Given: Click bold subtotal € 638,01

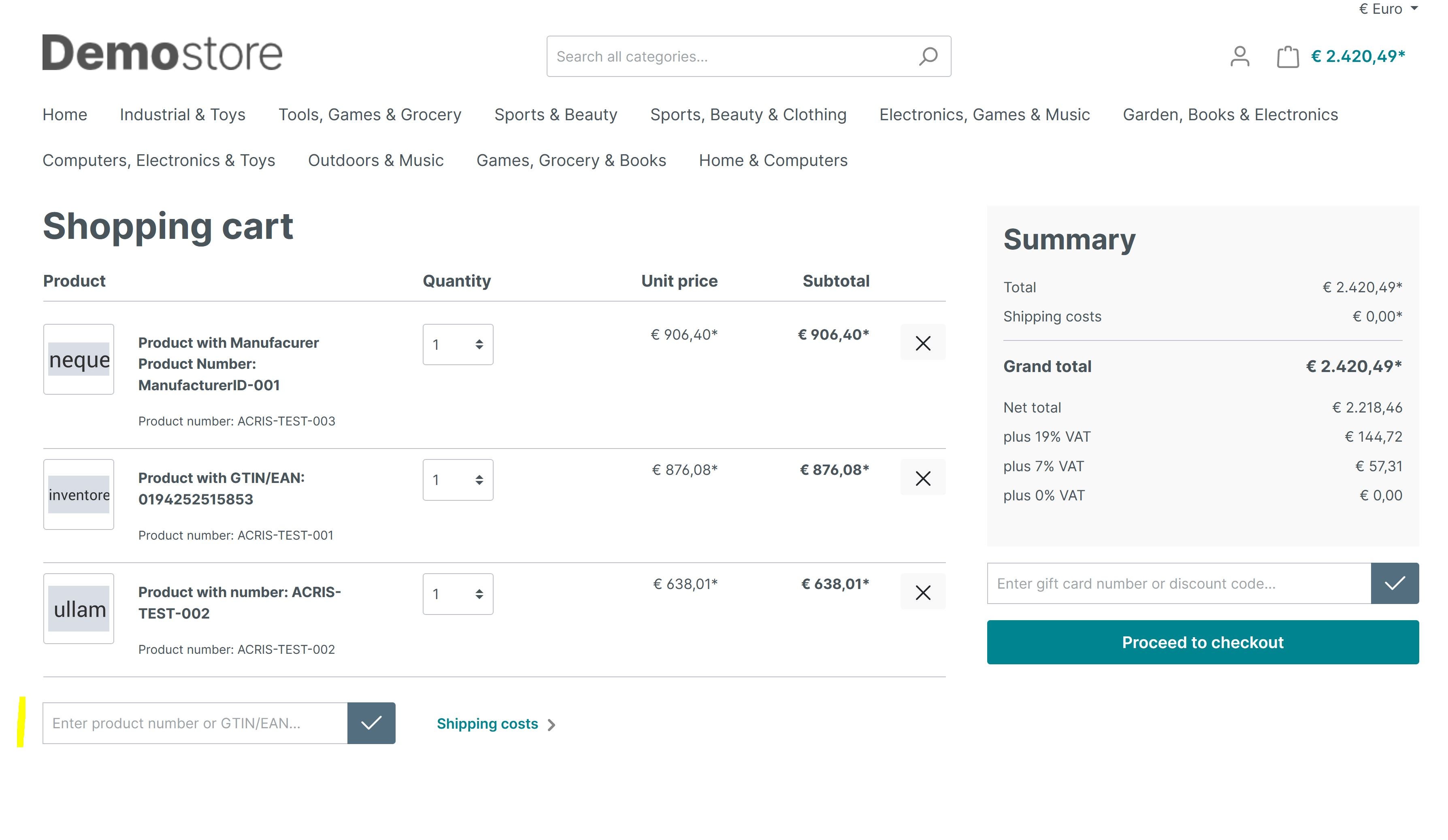Looking at the screenshot, I should 835,584.
